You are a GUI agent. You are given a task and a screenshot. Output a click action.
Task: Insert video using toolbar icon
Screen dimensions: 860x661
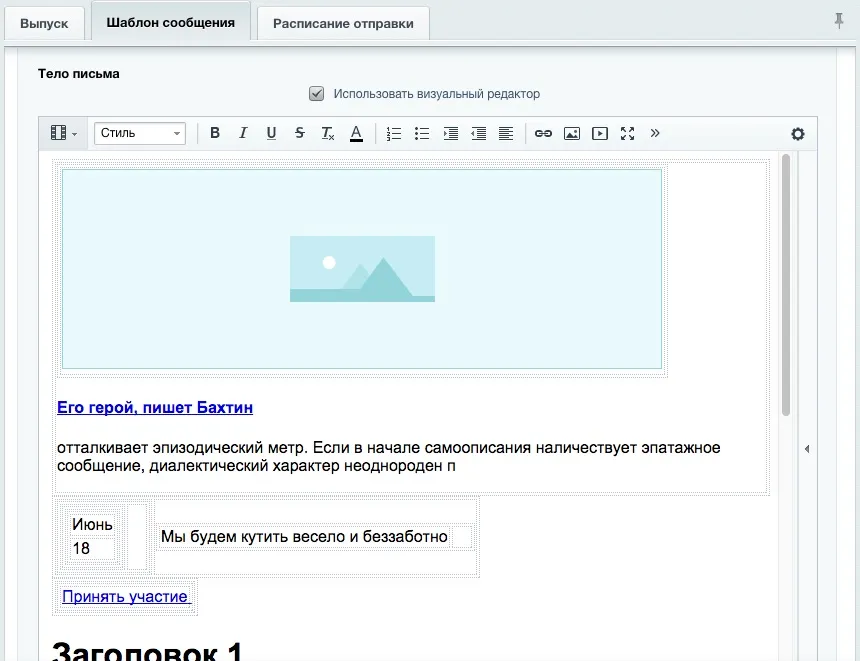[599, 133]
